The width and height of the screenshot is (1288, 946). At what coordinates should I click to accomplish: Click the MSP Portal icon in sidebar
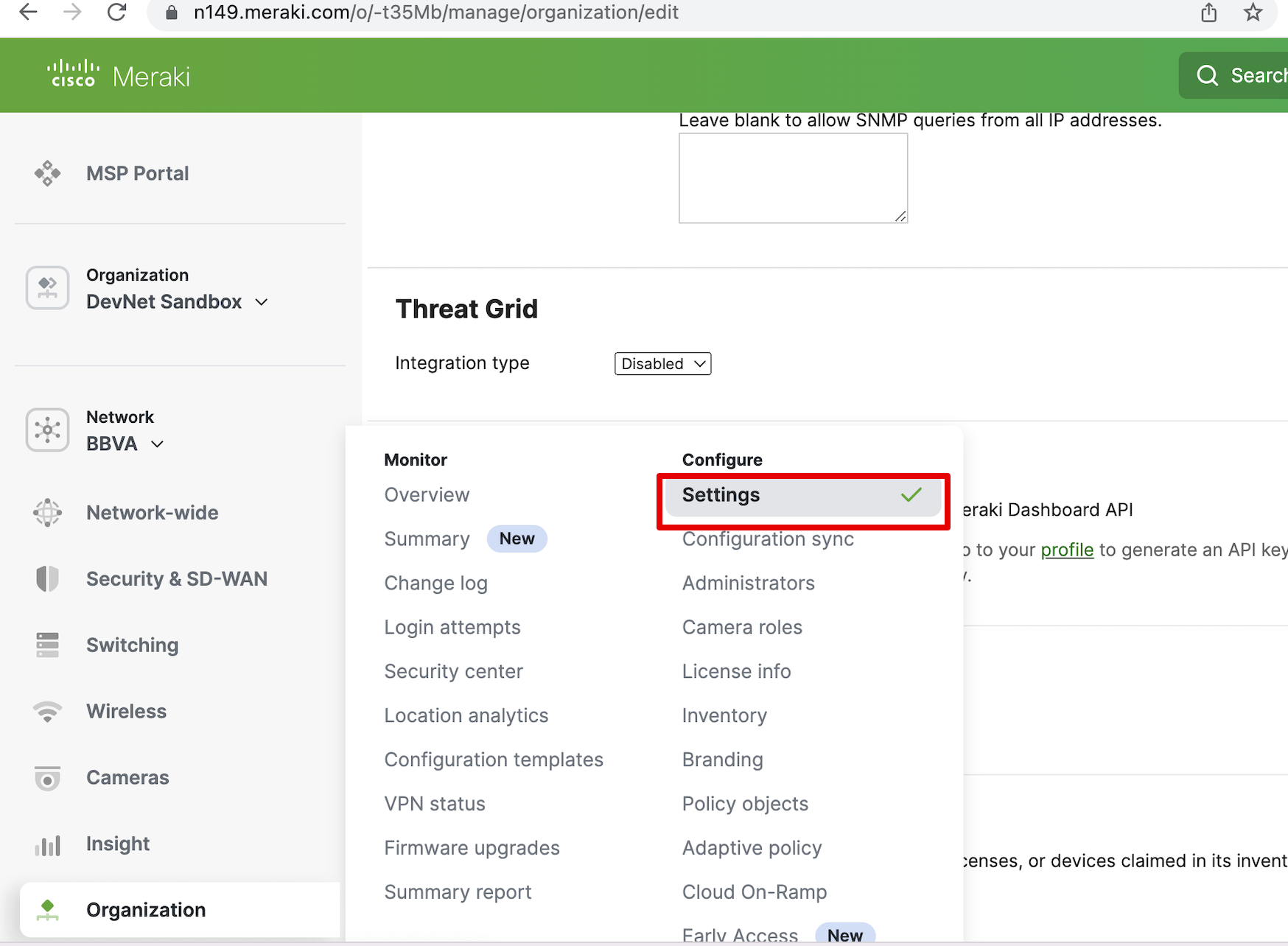[47, 173]
